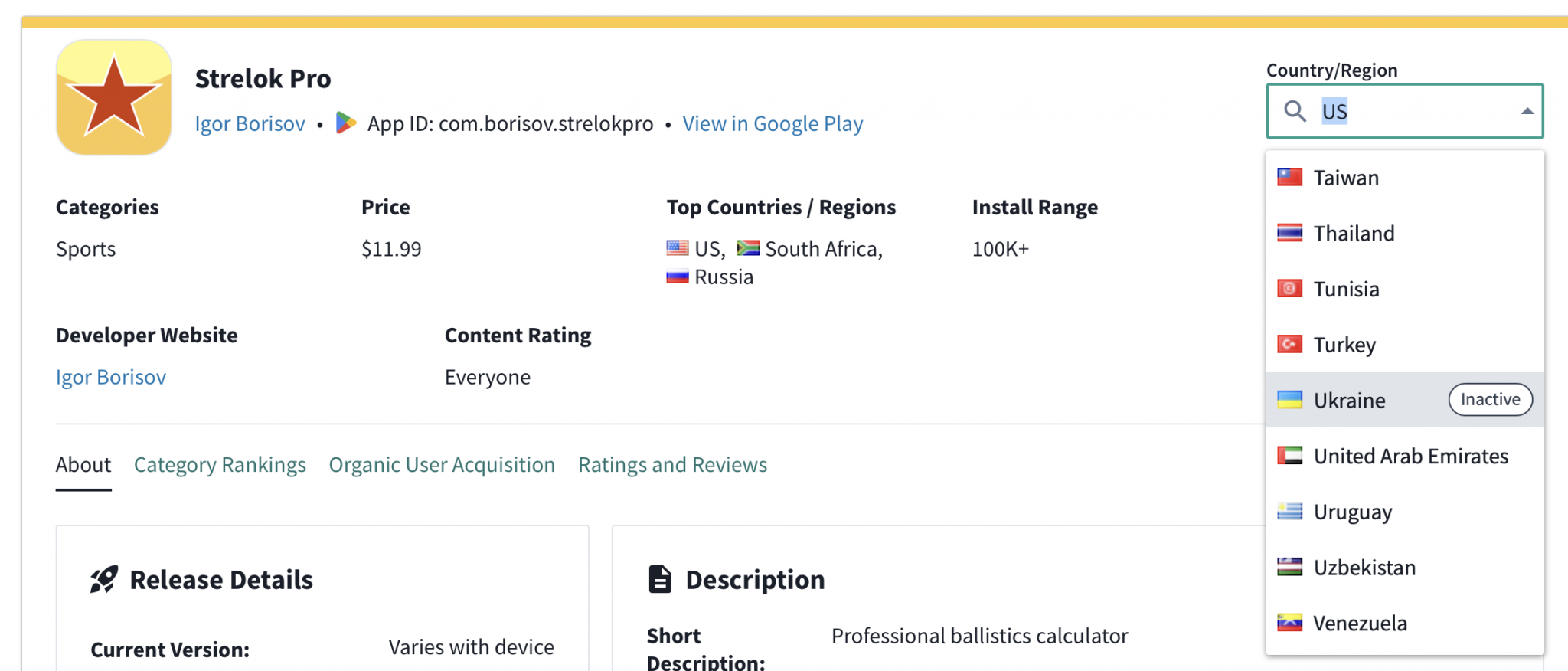1568x671 pixels.
Task: Click the Taiwan flag icon
Action: pos(1290,178)
